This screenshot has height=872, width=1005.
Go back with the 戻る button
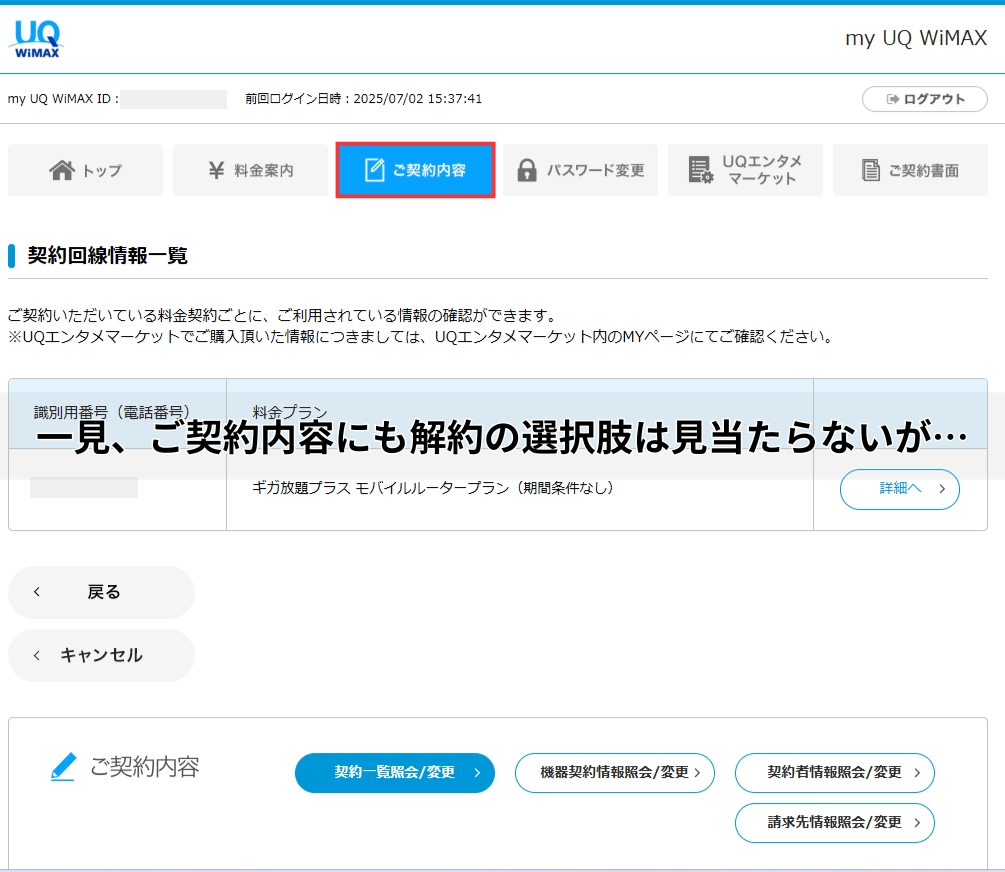(x=101, y=592)
